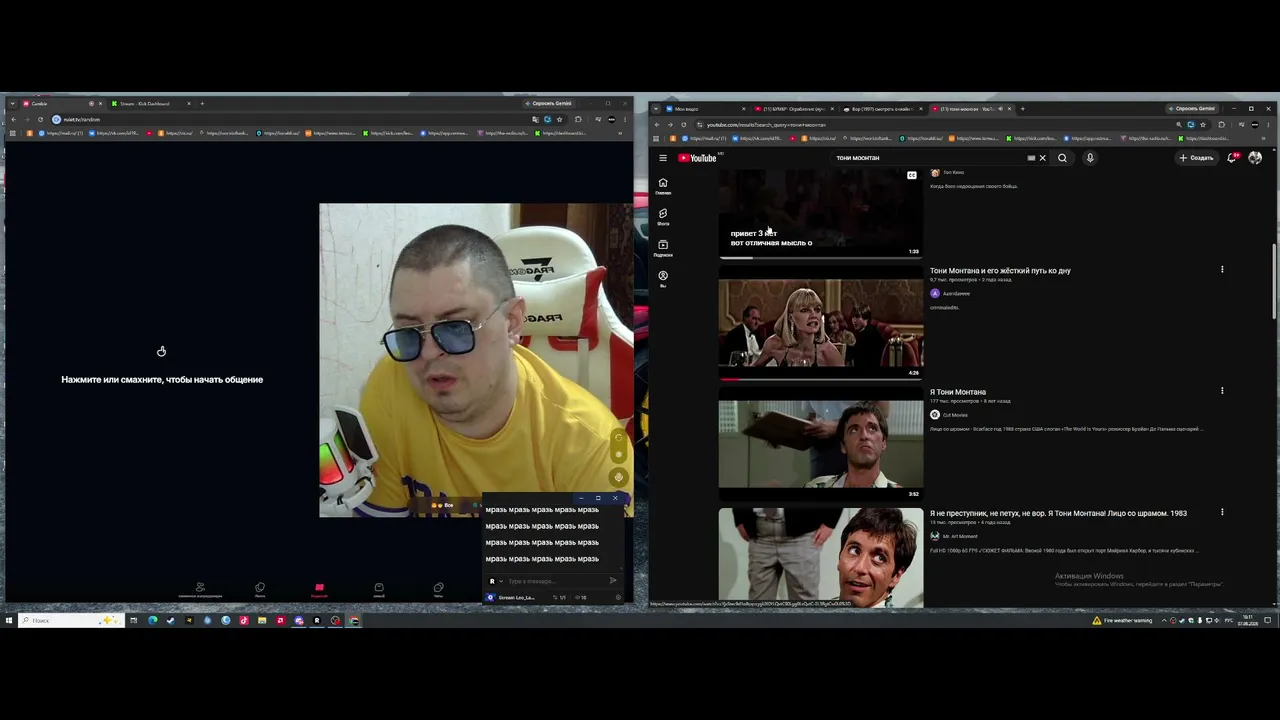Open options menu for 'Я Тони Монтана' video
Viewport: 1280px width, 720px height.
click(1222, 391)
